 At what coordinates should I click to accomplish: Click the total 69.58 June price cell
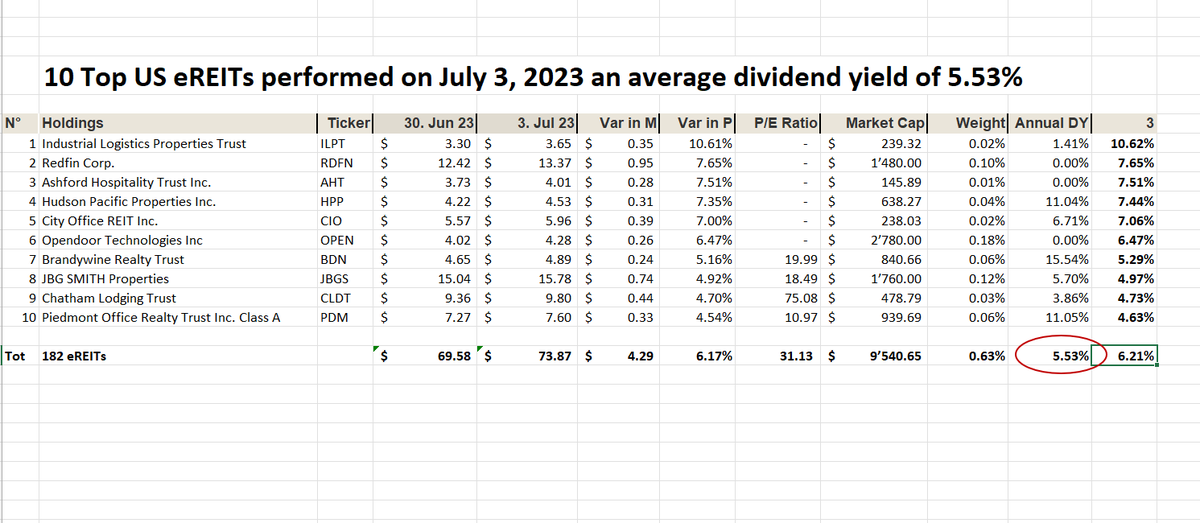coord(427,356)
